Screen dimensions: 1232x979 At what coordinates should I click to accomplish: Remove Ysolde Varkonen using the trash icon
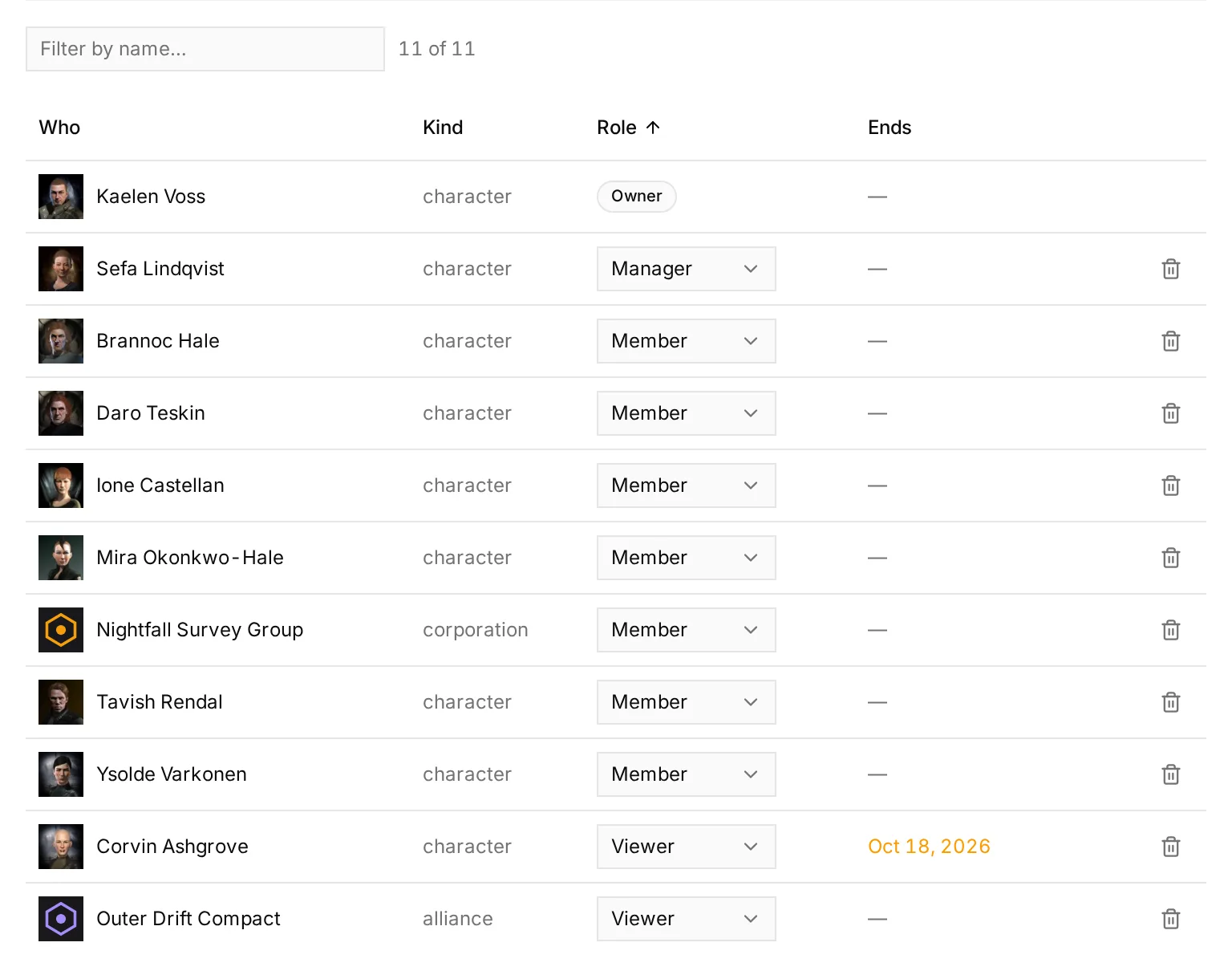click(1170, 774)
